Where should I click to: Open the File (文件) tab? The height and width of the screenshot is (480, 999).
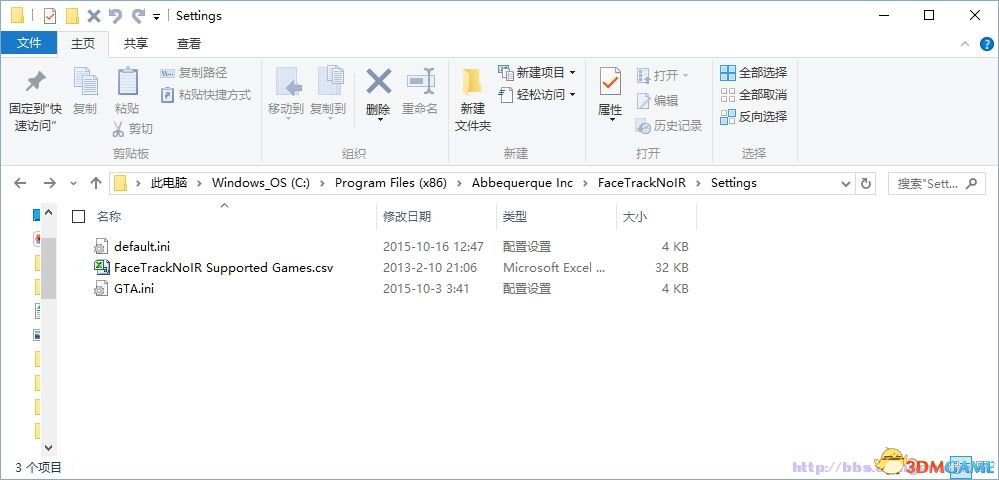29,43
